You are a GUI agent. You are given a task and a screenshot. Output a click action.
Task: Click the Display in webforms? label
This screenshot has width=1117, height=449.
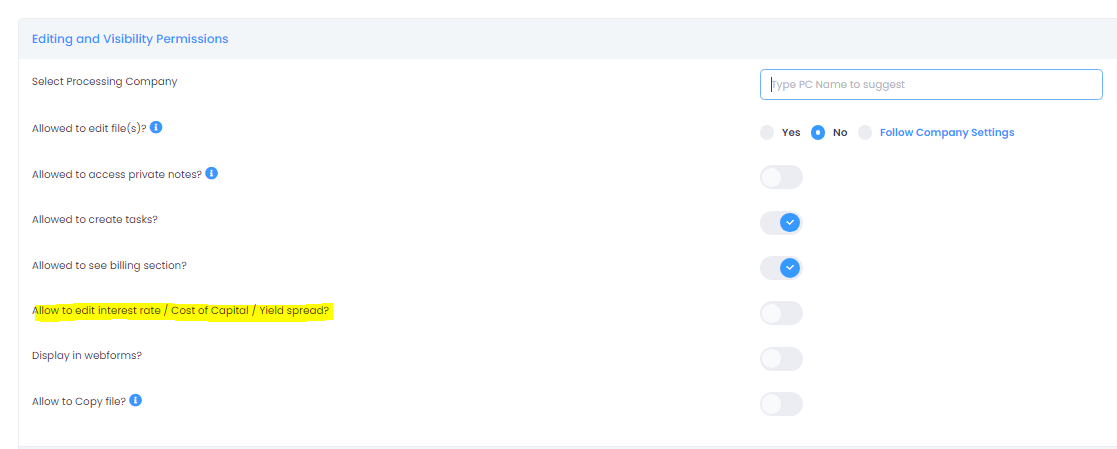tap(87, 355)
